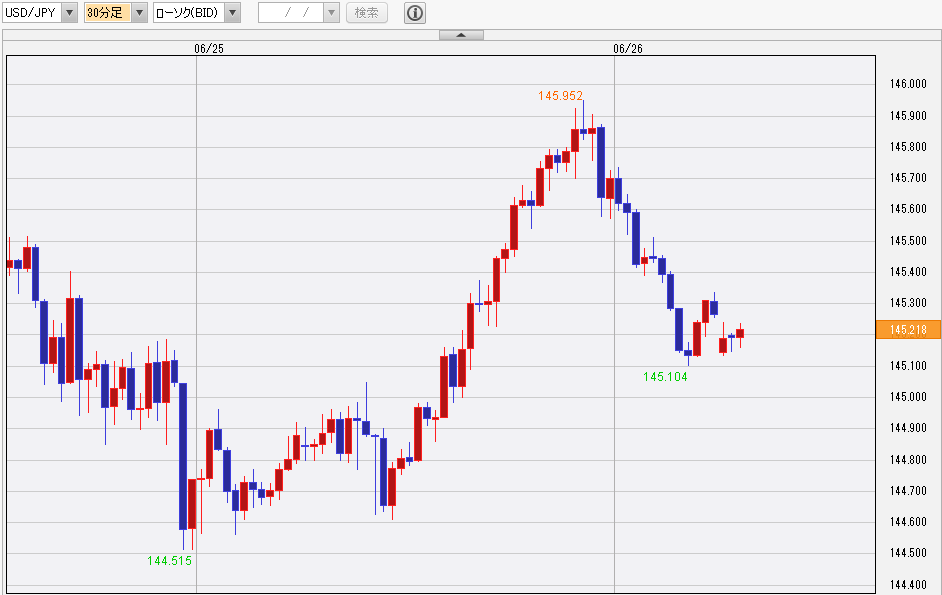Viewport: 942px width, 595px height.
Task: Click the date input field
Action: (291, 13)
